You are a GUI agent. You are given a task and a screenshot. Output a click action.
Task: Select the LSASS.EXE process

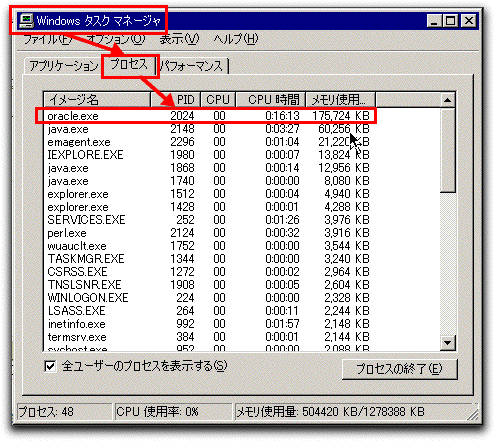click(208, 311)
